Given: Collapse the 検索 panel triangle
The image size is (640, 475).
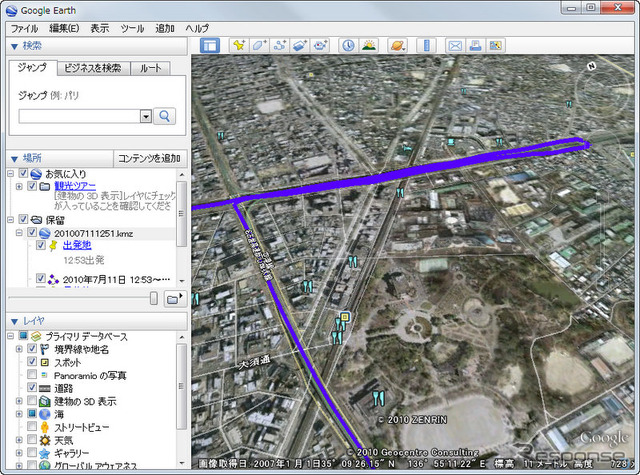Looking at the screenshot, I should (x=15, y=46).
